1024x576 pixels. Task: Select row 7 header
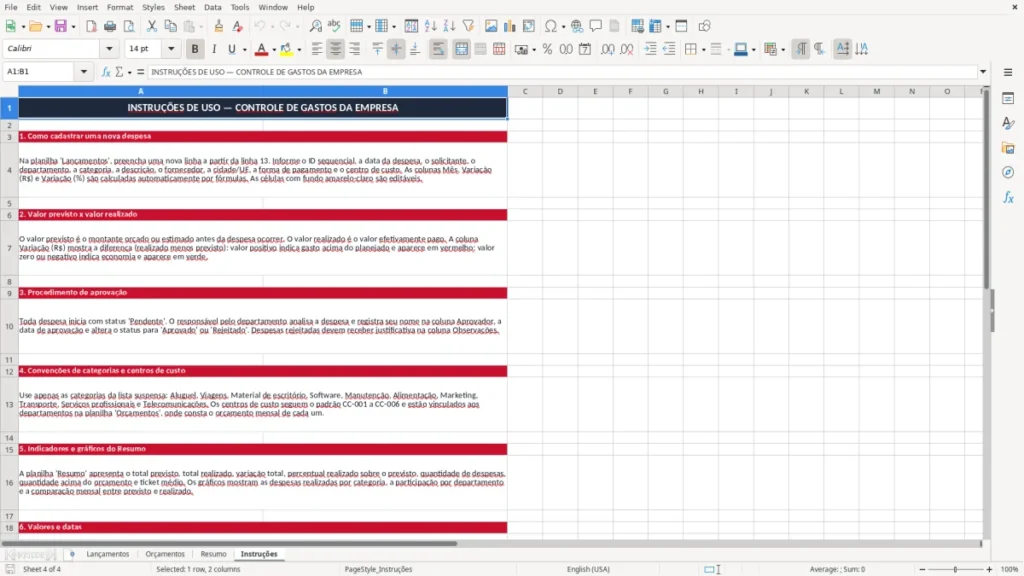(9, 248)
